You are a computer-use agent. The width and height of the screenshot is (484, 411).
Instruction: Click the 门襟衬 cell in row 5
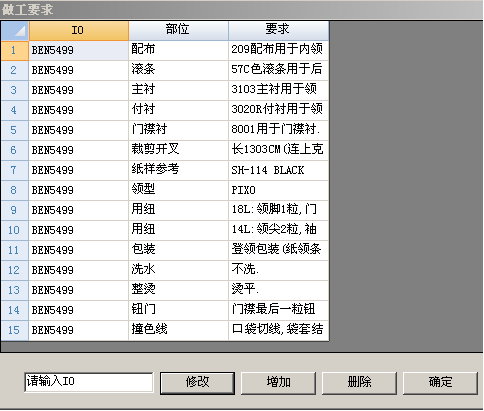pos(178,131)
